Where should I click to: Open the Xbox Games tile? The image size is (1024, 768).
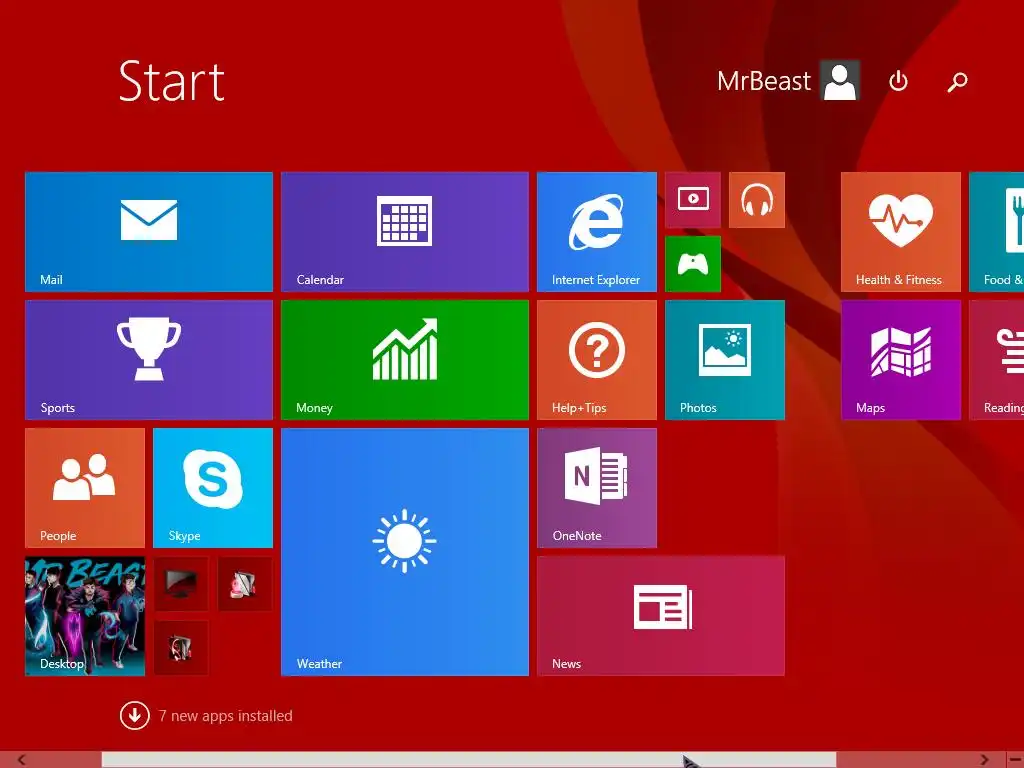coord(693,264)
